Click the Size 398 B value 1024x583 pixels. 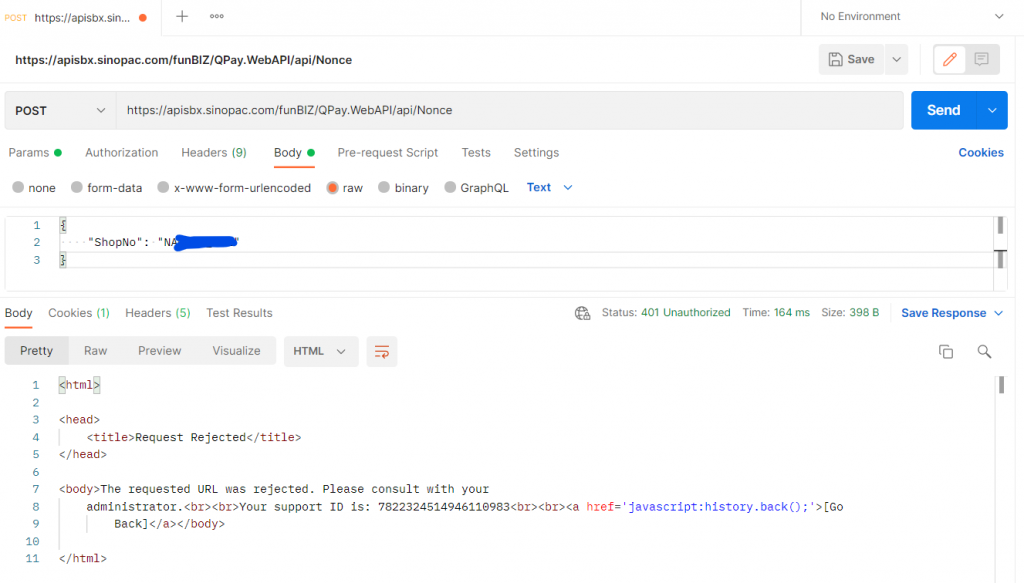(864, 313)
